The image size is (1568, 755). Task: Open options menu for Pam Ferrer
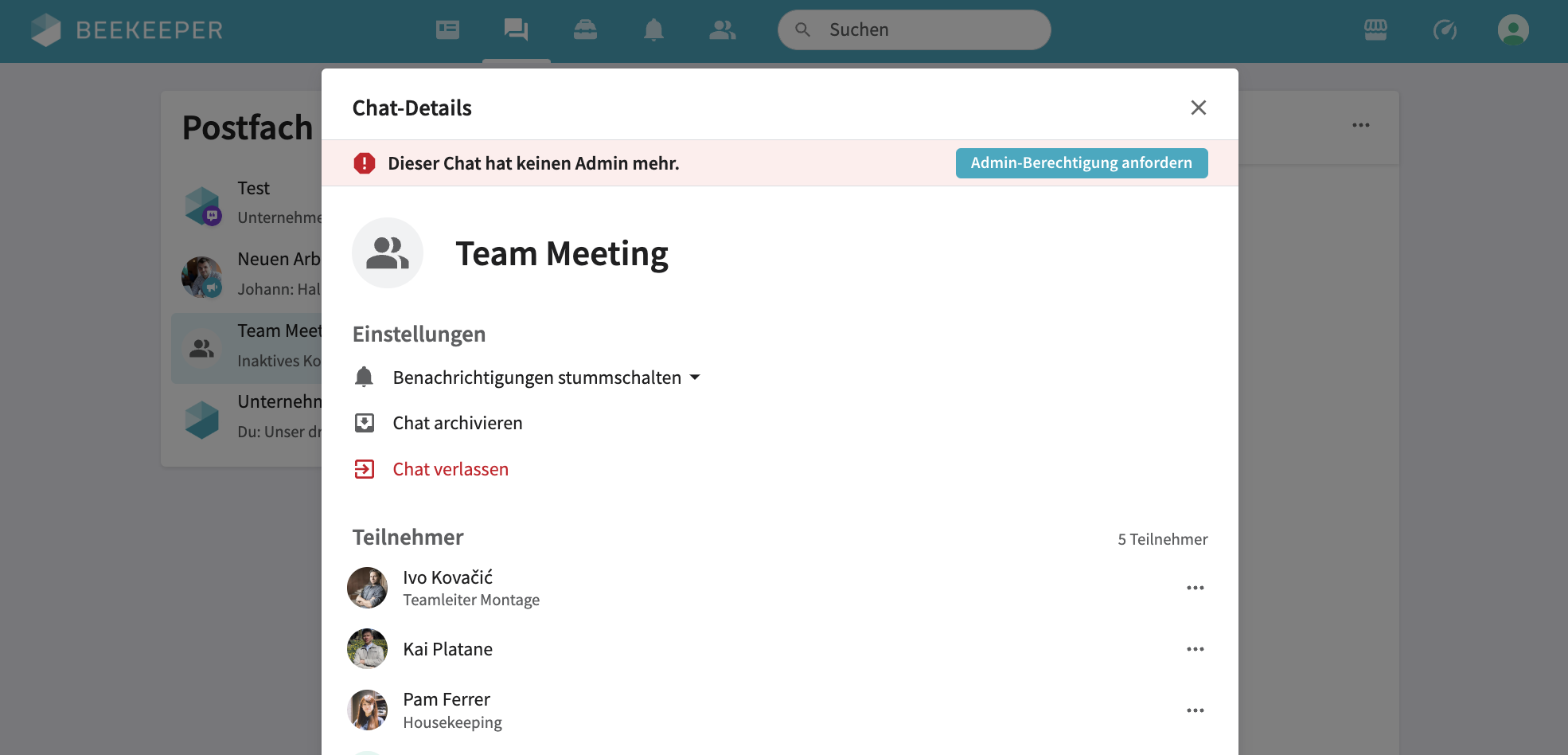pos(1195,710)
